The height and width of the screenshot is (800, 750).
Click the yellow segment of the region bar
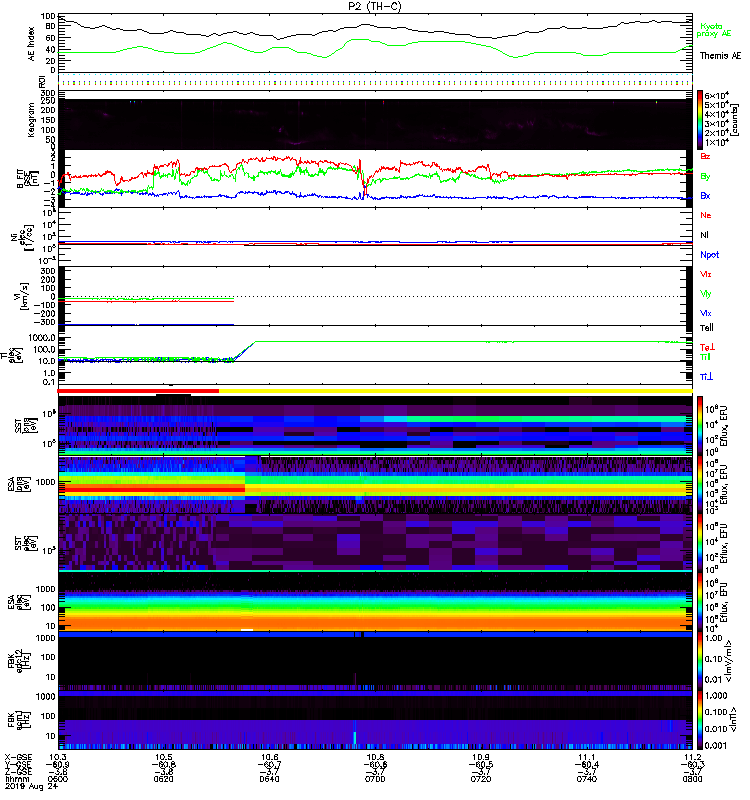456,391
